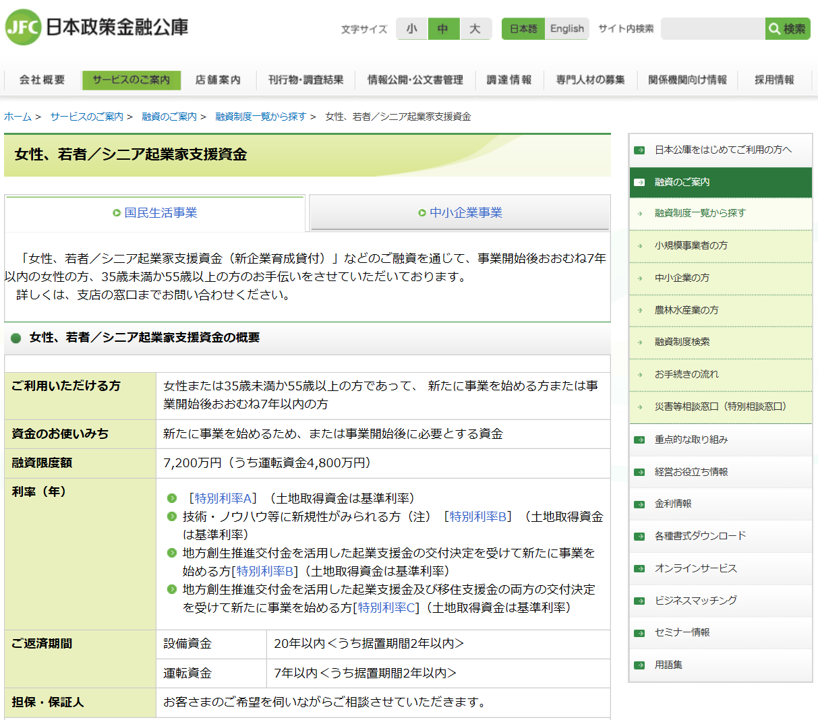The width and height of the screenshot is (818, 720).
Task: Click the search magnifier button
Action: 787,29
